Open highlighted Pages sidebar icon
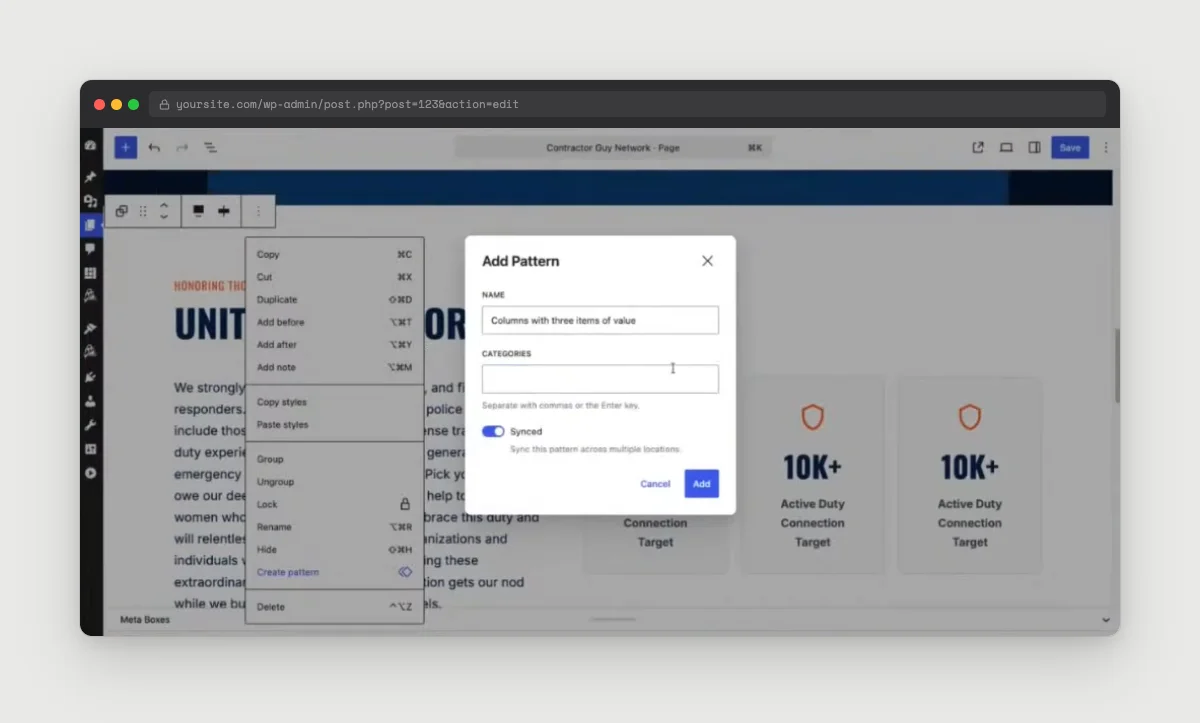Image resolution: width=1200 pixels, height=723 pixels. coord(90,225)
